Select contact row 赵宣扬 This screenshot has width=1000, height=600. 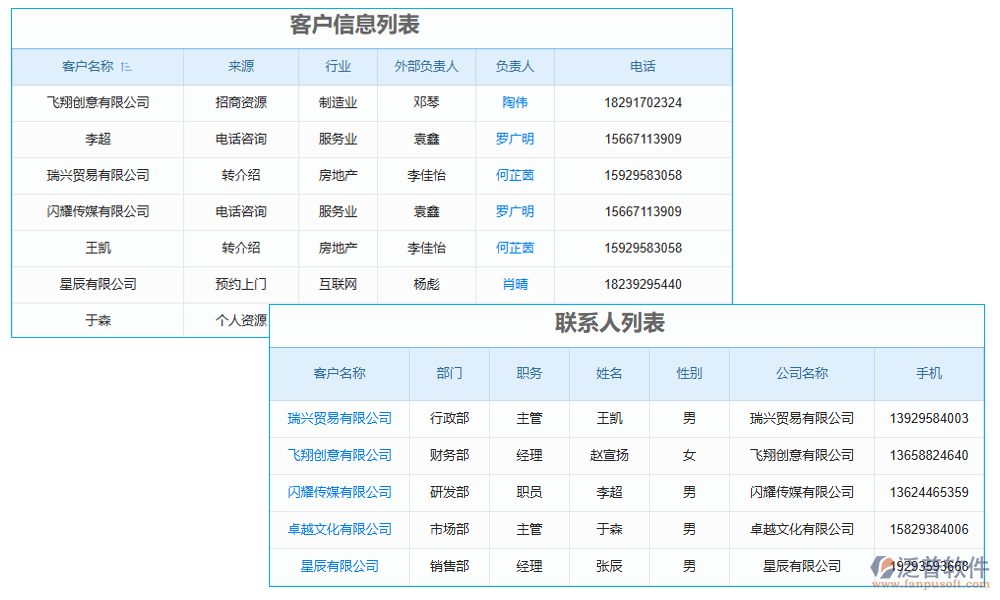(x=610, y=455)
